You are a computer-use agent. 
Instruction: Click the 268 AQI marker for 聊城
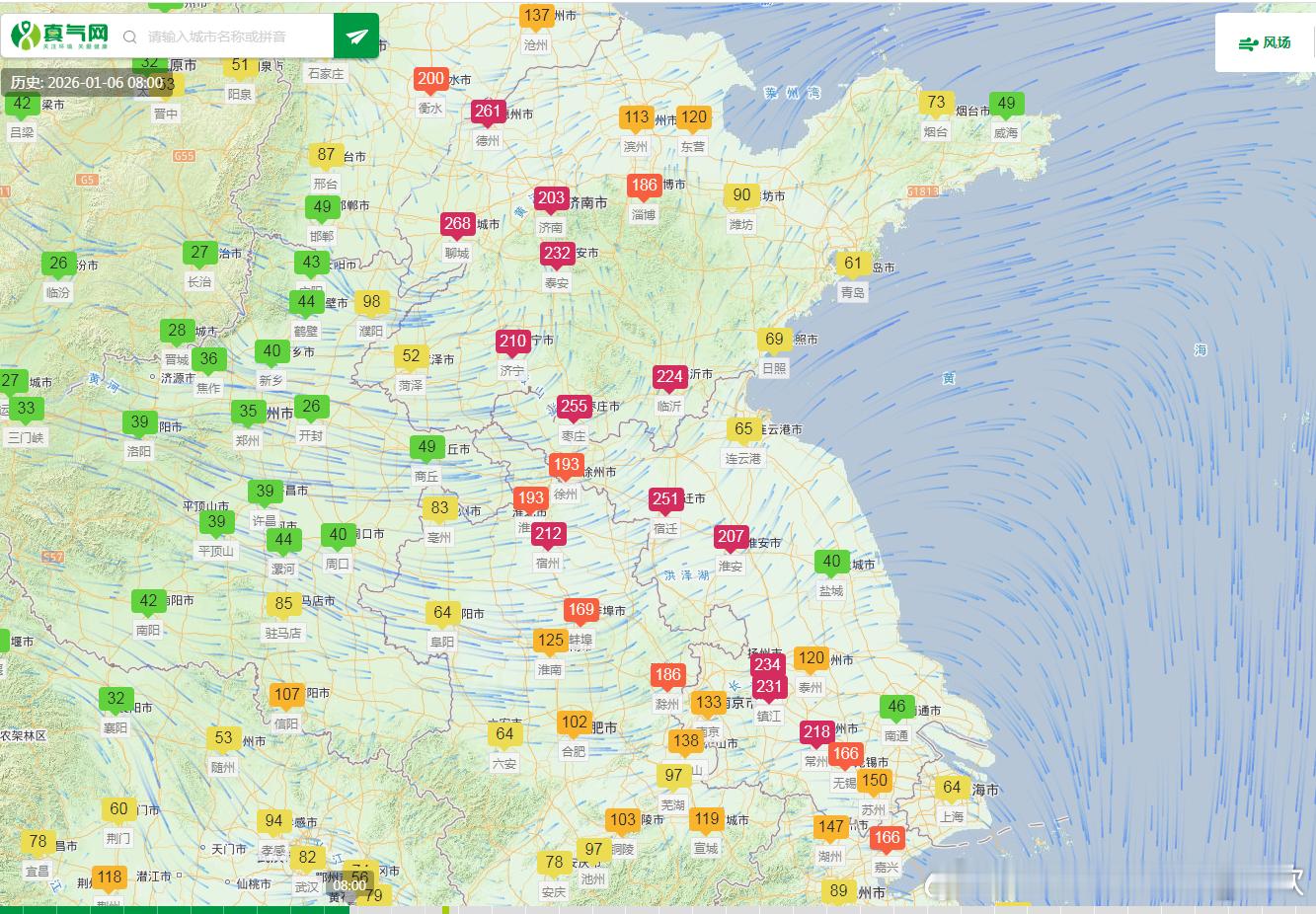point(457,224)
